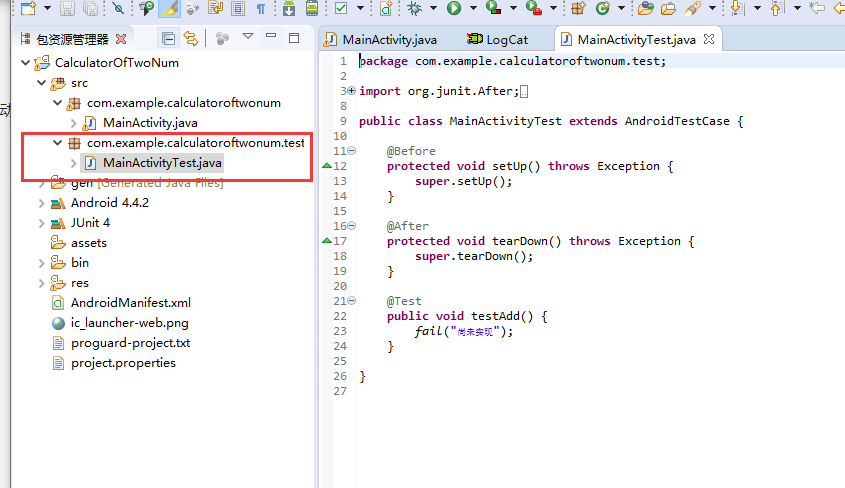Click the Previous Annotation up-arrow icon
The height and width of the screenshot is (488, 845).
tap(777, 8)
